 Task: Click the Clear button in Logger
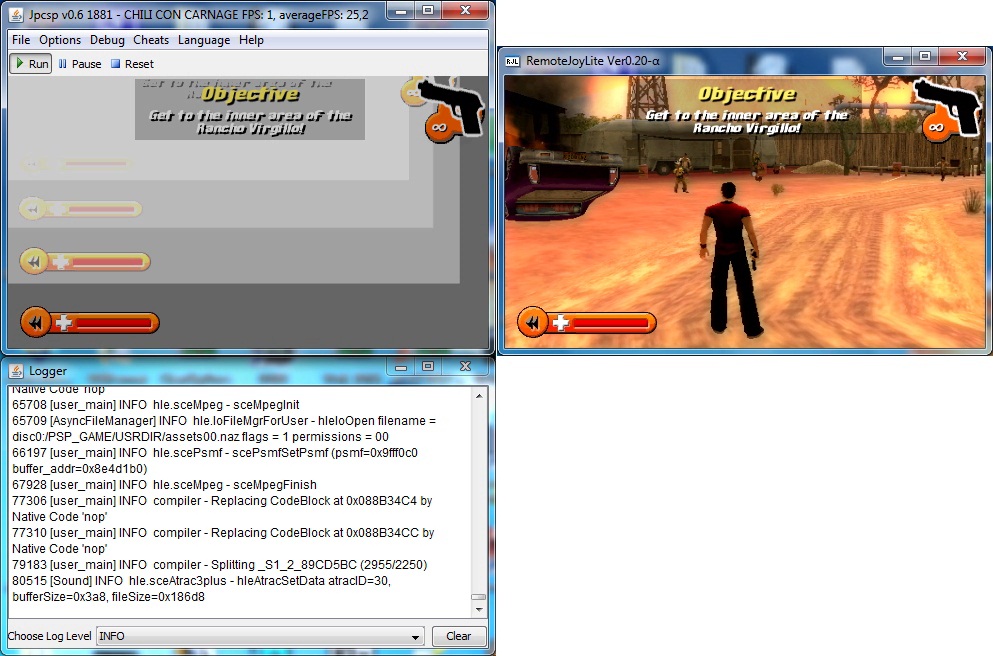point(458,636)
